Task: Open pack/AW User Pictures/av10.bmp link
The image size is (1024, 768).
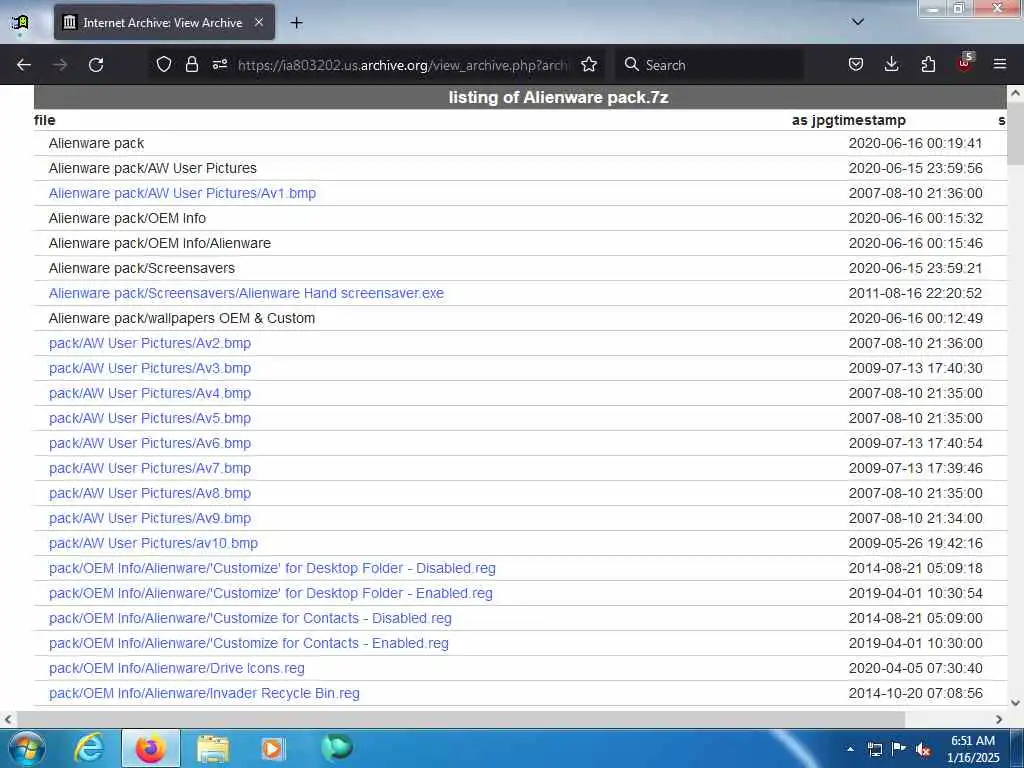Action: point(153,543)
